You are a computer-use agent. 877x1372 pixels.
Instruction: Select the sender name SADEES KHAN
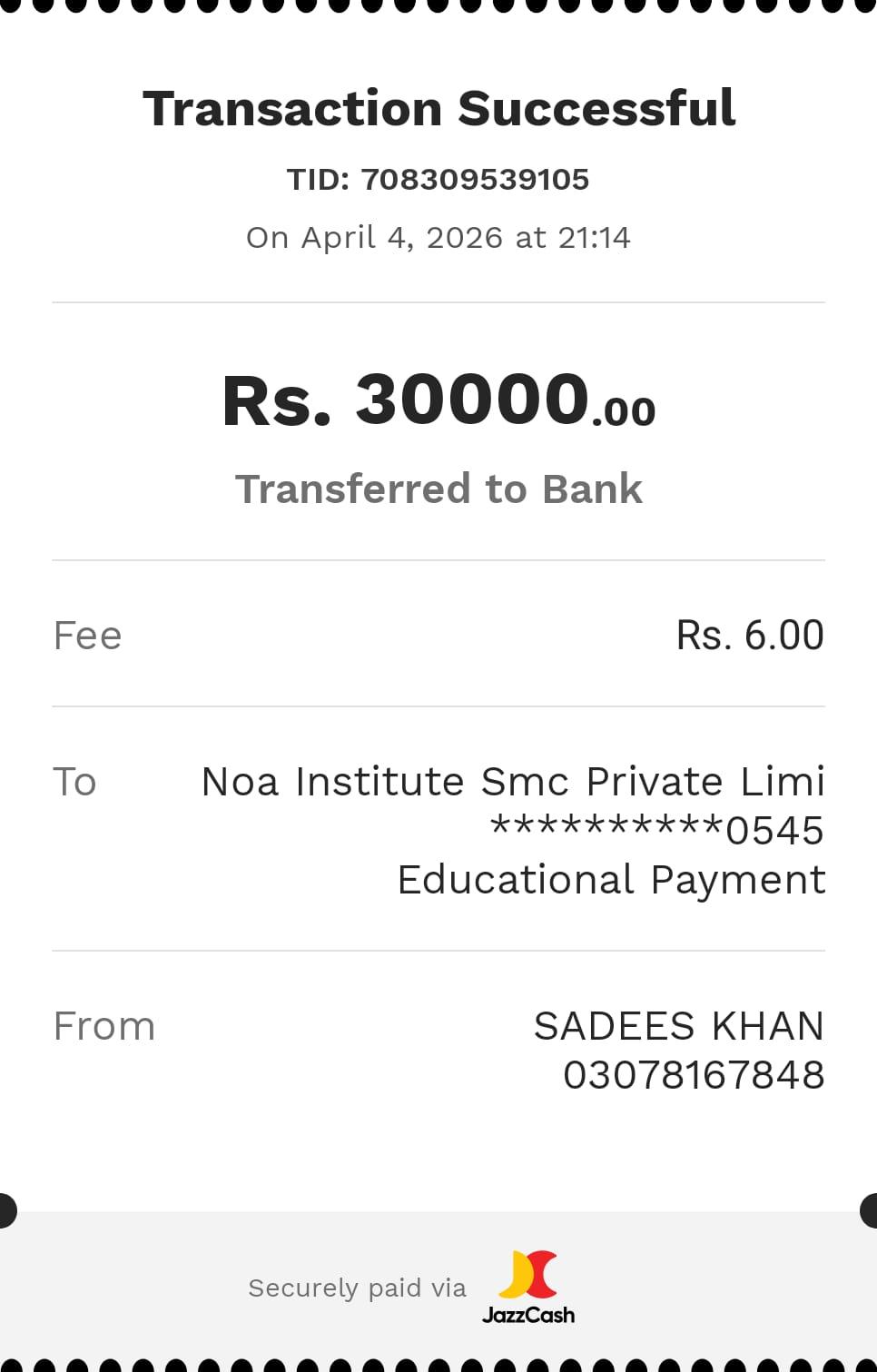click(x=678, y=1027)
